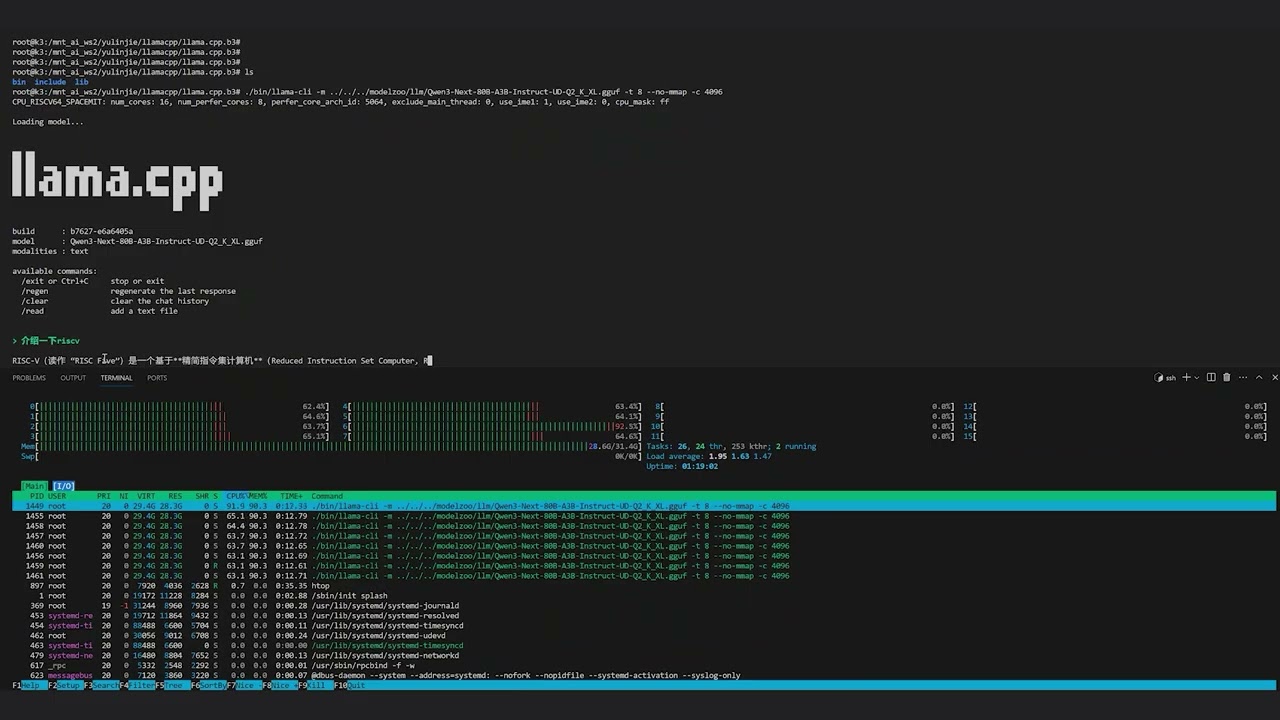Open the new terminal launch profile dropdown
Screen dimensions: 1280x720
tap(1197, 378)
